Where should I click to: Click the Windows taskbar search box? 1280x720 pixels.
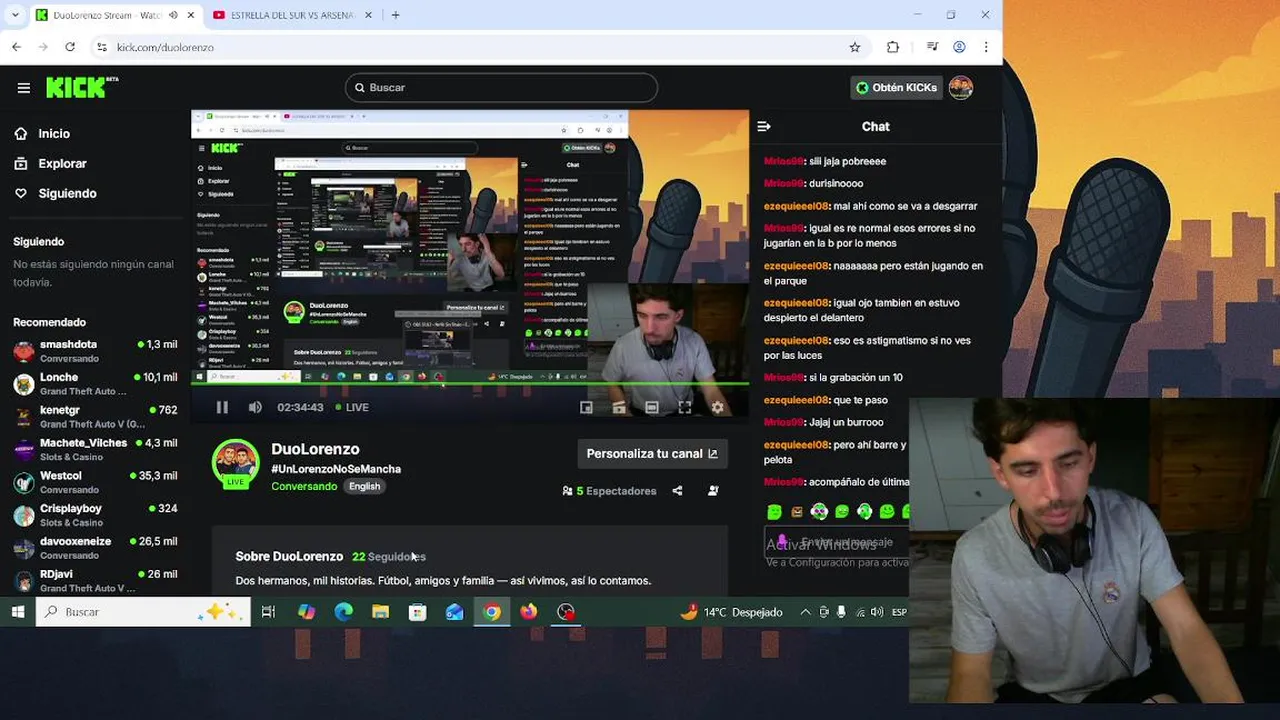(143, 612)
